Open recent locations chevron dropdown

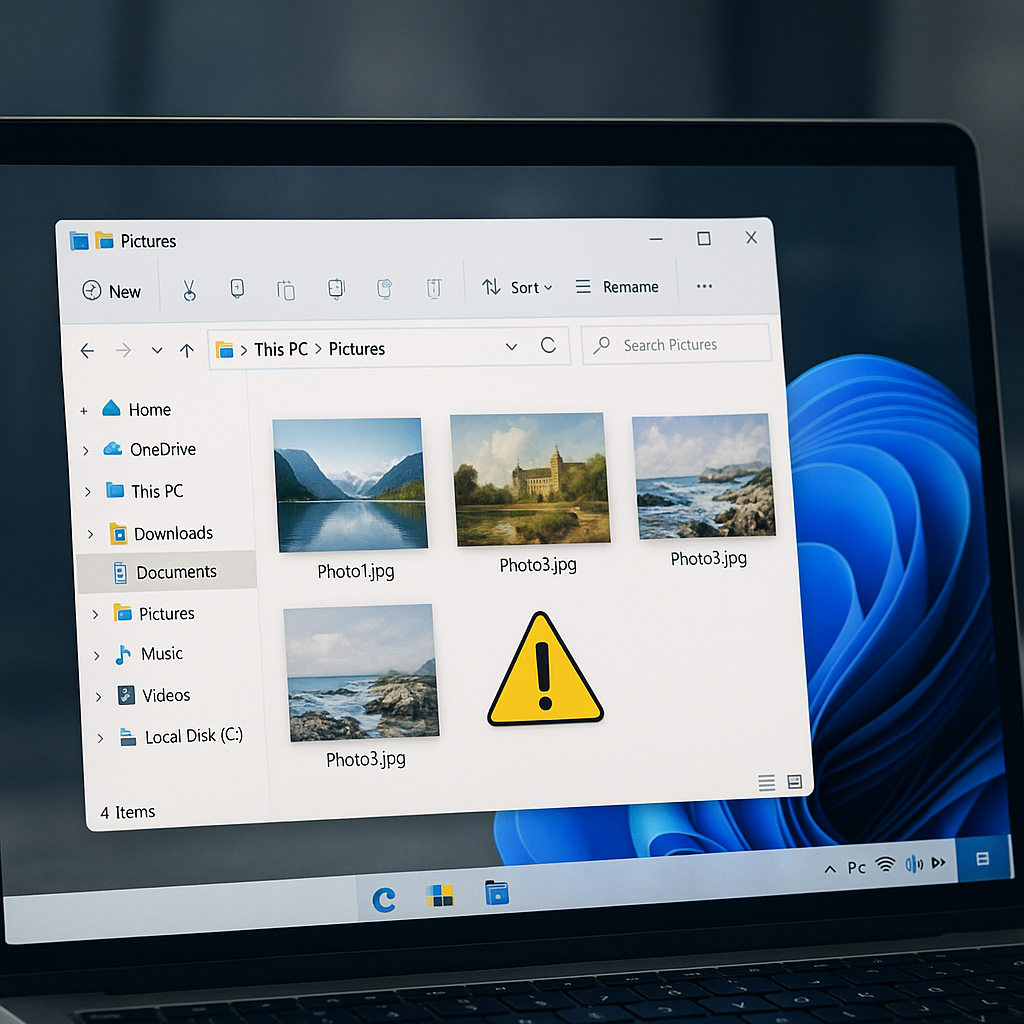coord(157,351)
